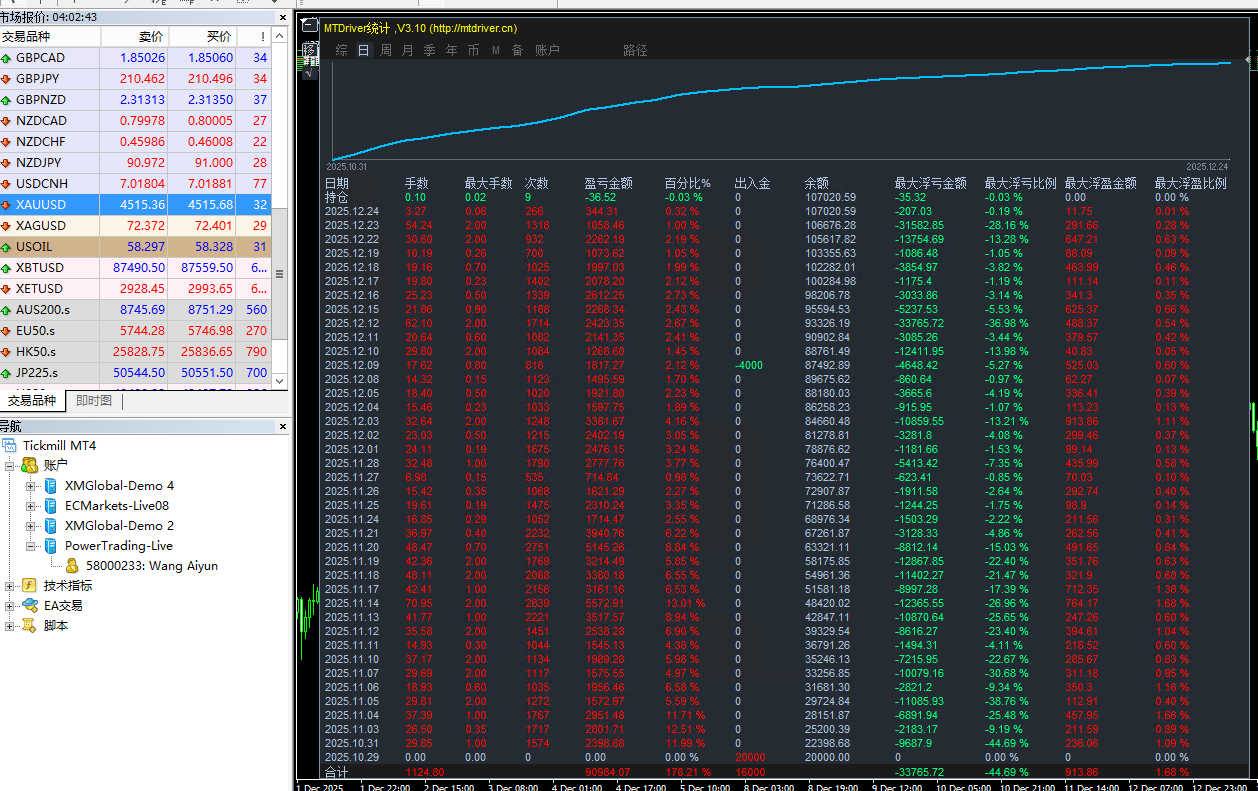Select the 月 monthly tab in MTDriver
This screenshot has height=791, width=1258.
point(407,50)
